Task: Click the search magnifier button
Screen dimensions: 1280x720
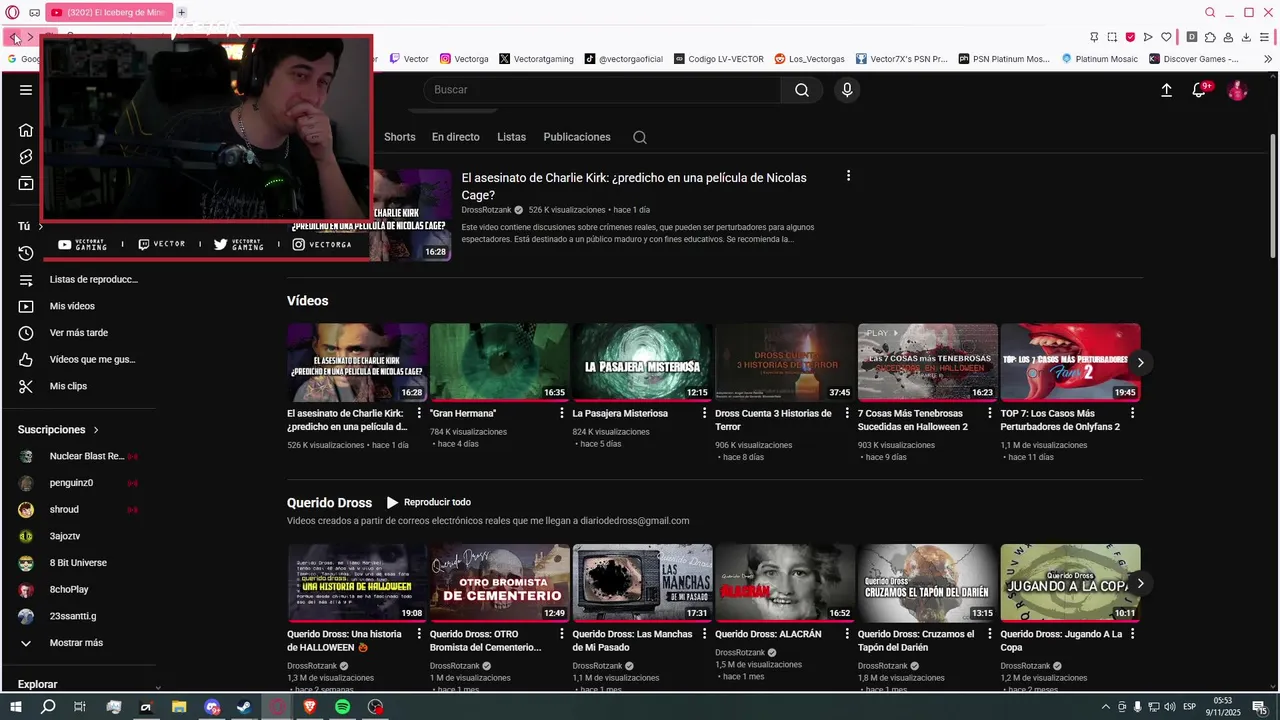Action: (x=802, y=90)
